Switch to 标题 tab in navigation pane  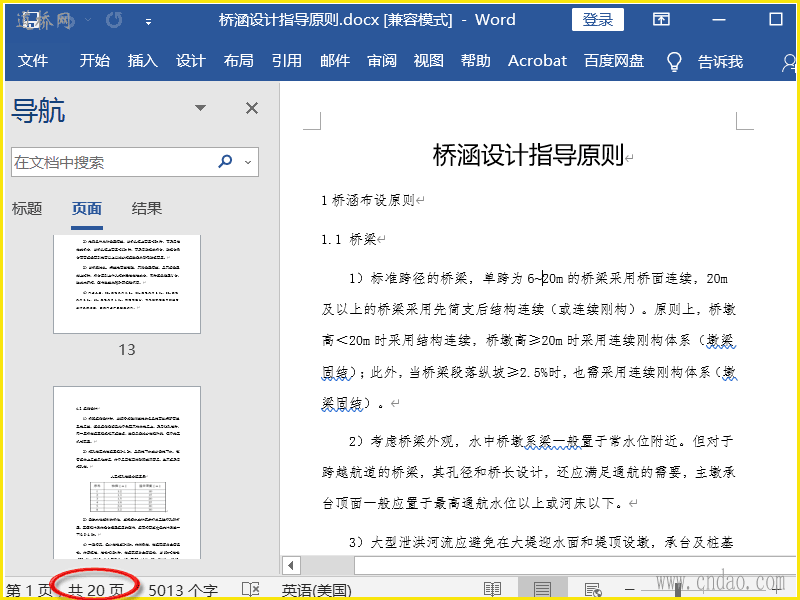point(27,209)
